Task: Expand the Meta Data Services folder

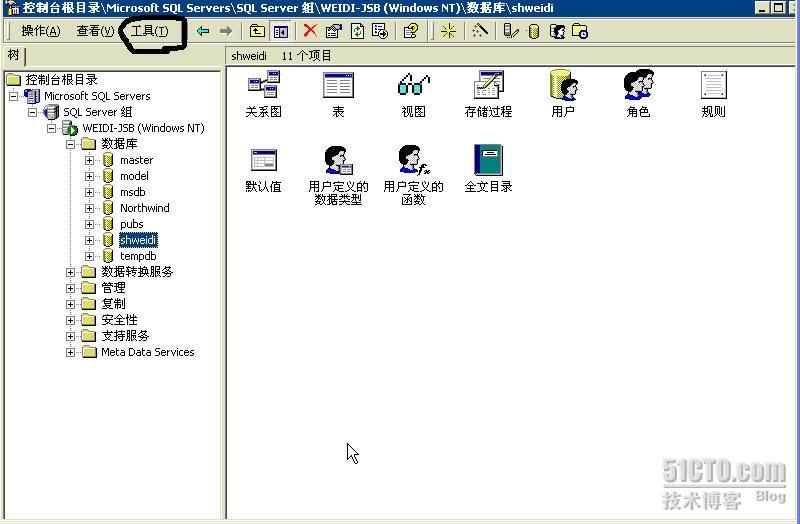Action: [70, 353]
